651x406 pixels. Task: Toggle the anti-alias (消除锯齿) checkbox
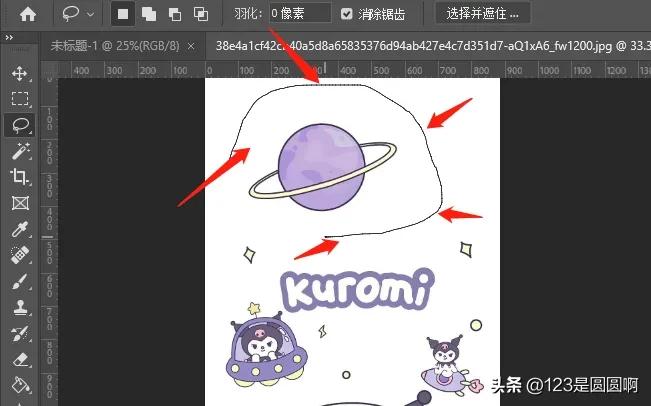pos(346,14)
